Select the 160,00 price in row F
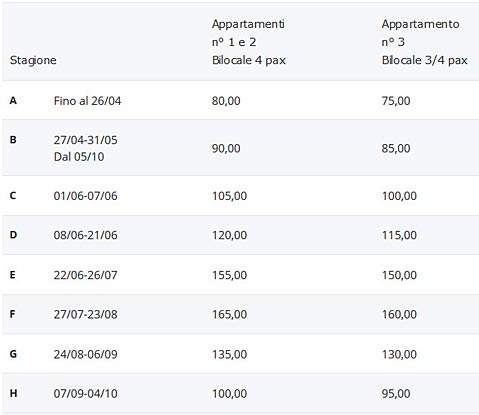 coord(399,314)
